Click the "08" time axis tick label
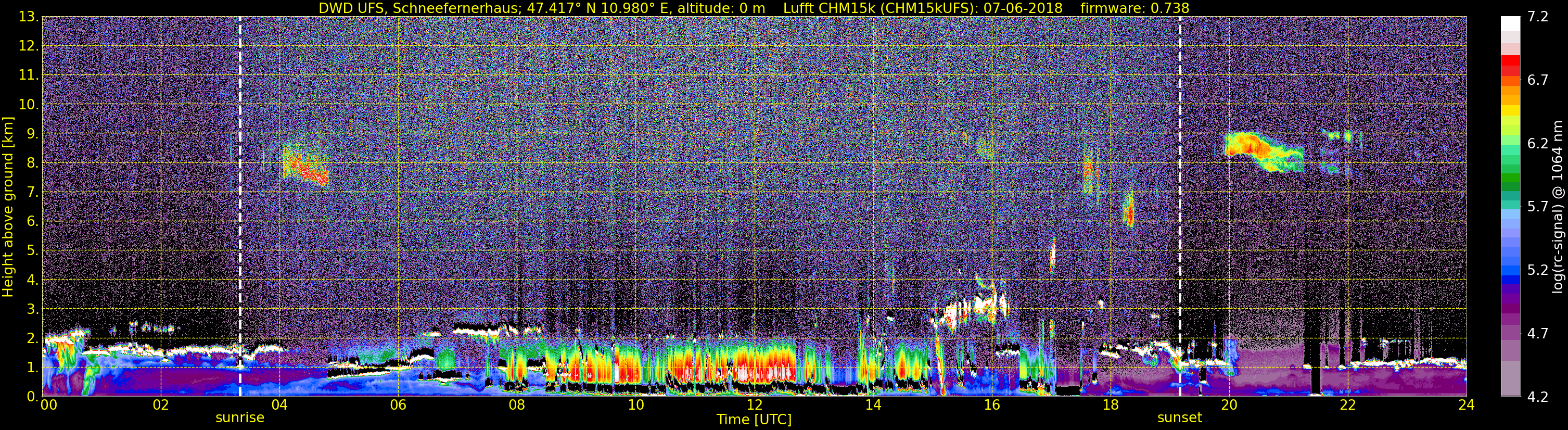This screenshot has height=430, width=1568. point(517,406)
